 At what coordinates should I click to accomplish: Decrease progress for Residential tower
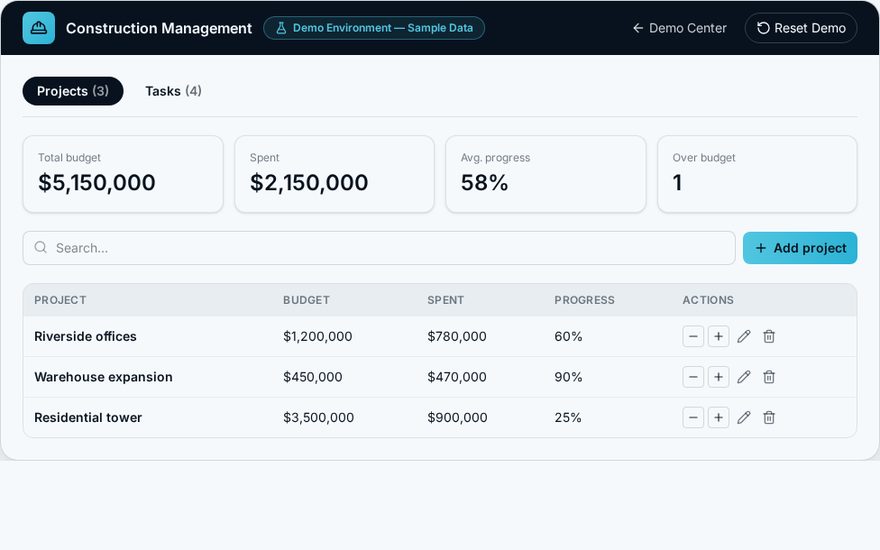point(693,418)
